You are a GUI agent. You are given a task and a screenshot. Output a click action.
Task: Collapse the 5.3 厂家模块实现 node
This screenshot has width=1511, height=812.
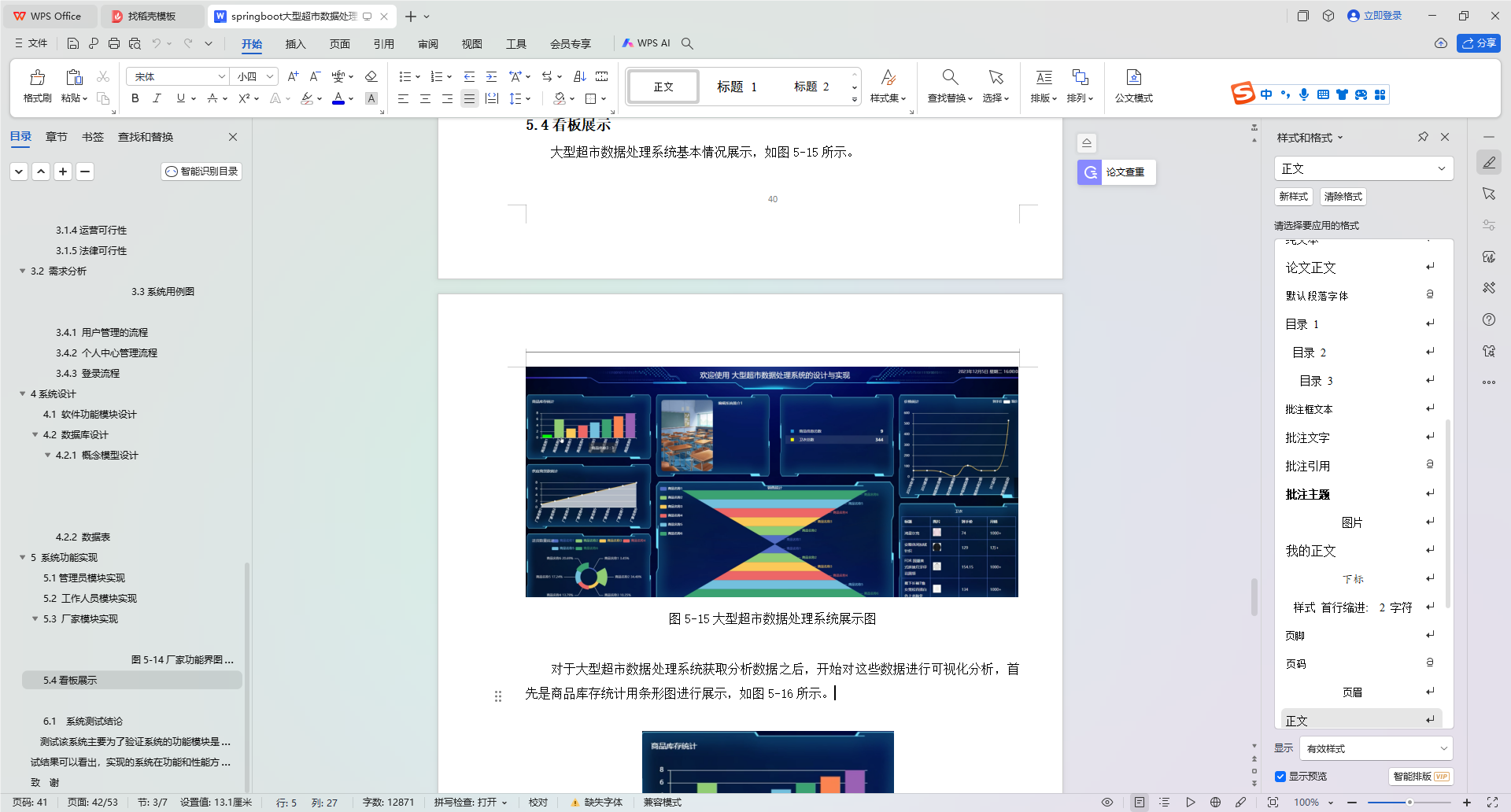[35, 618]
